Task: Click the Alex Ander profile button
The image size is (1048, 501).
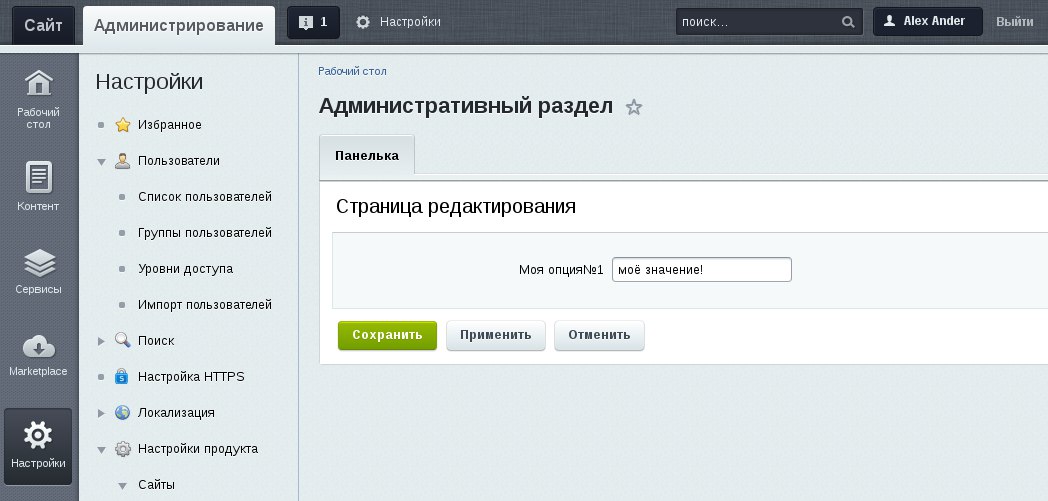Action: coord(928,21)
